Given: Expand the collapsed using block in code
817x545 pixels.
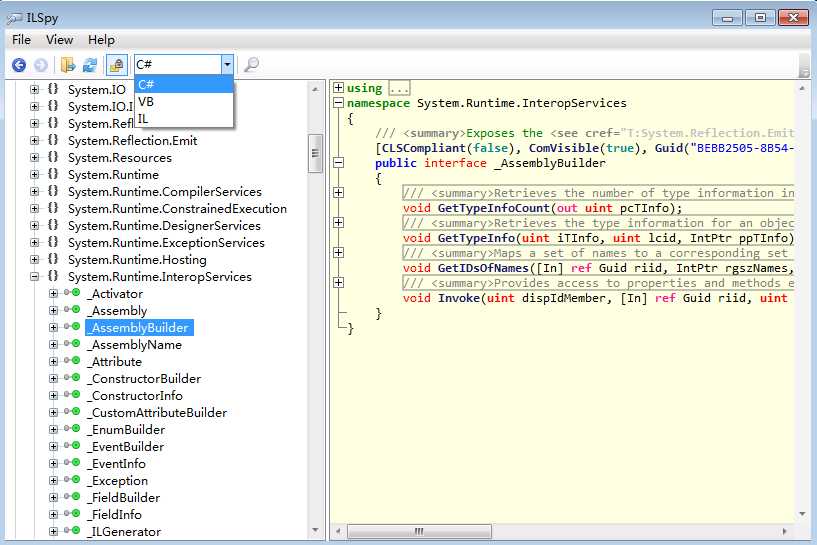Looking at the screenshot, I should point(339,88).
